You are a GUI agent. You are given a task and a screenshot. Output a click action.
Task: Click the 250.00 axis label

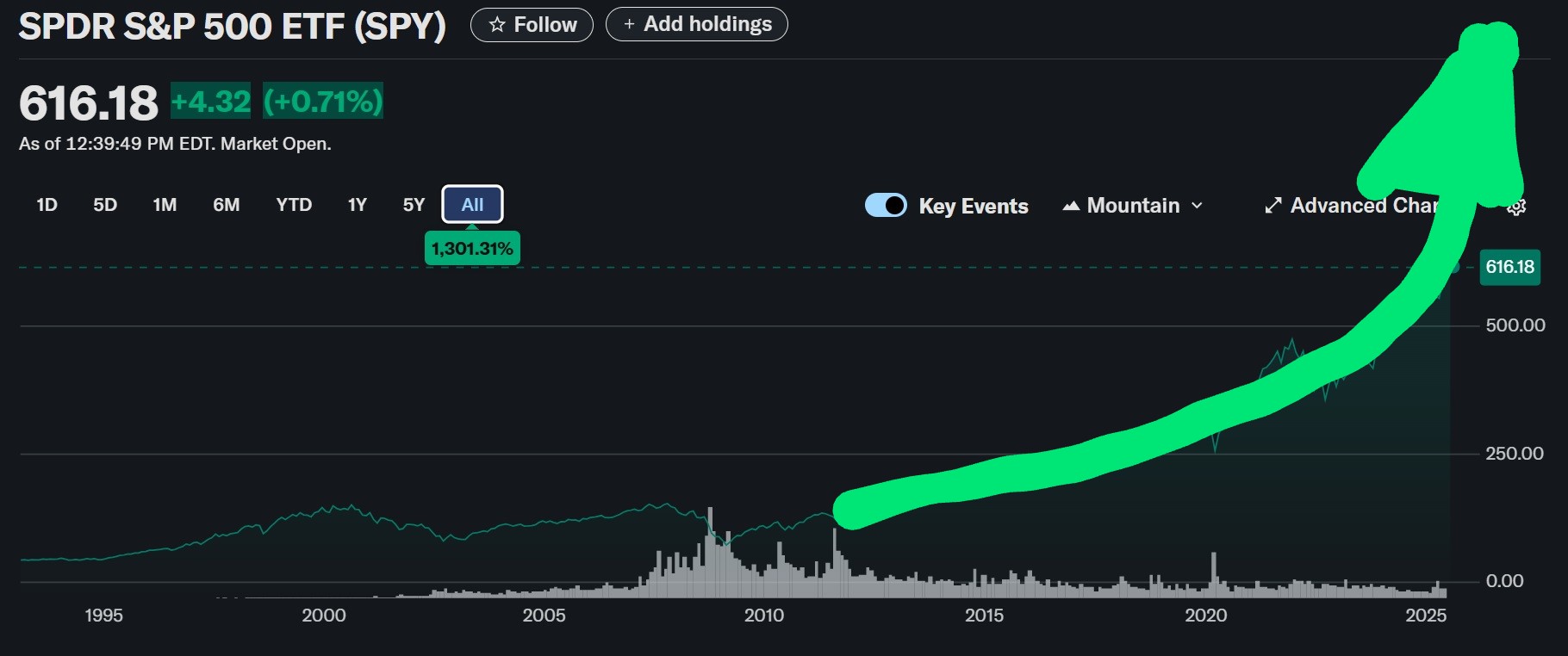tap(1515, 454)
